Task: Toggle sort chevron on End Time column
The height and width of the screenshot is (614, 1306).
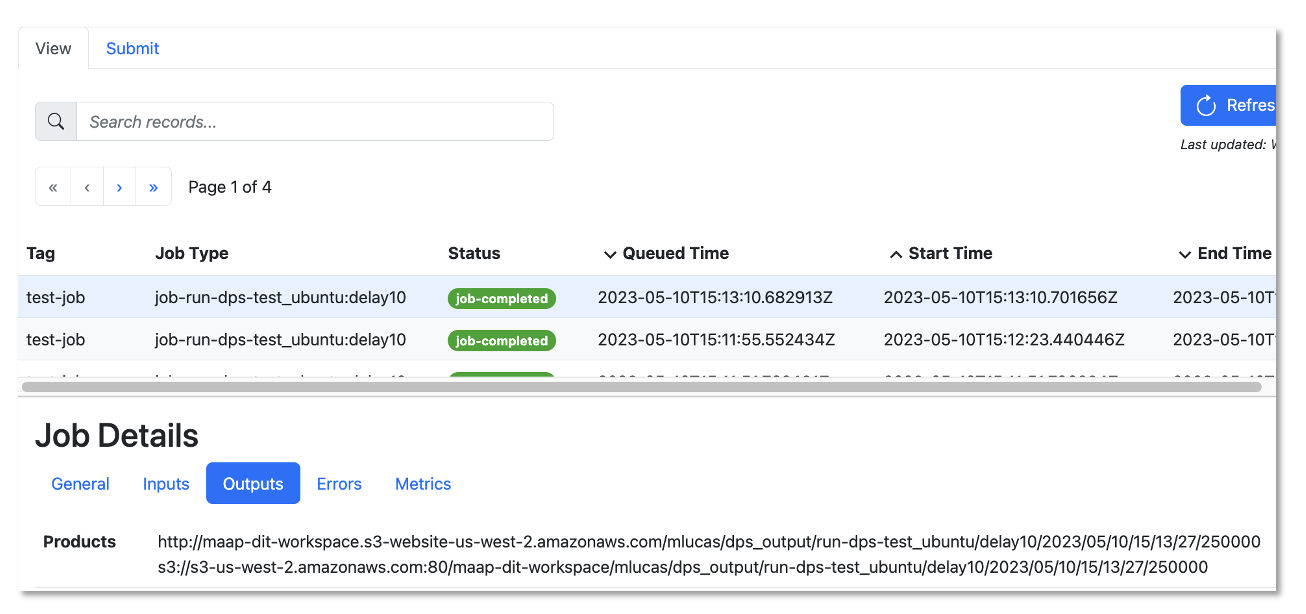Action: pos(1185,254)
